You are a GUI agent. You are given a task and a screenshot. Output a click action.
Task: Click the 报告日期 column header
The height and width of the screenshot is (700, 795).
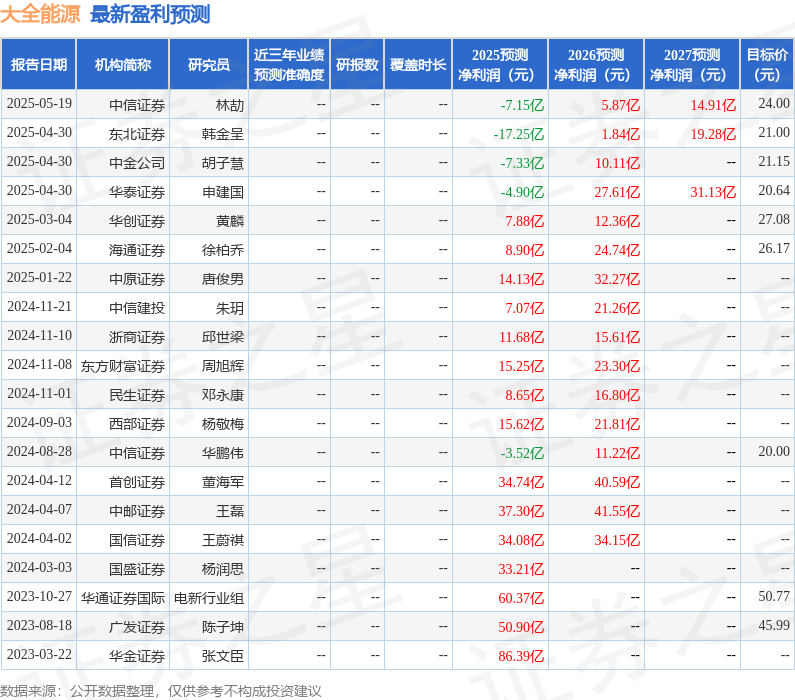click(x=39, y=64)
